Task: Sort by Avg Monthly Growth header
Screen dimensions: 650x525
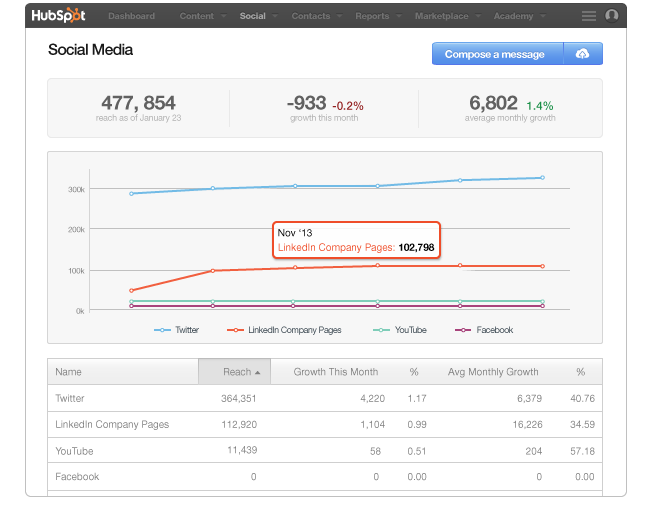Action: [493, 372]
